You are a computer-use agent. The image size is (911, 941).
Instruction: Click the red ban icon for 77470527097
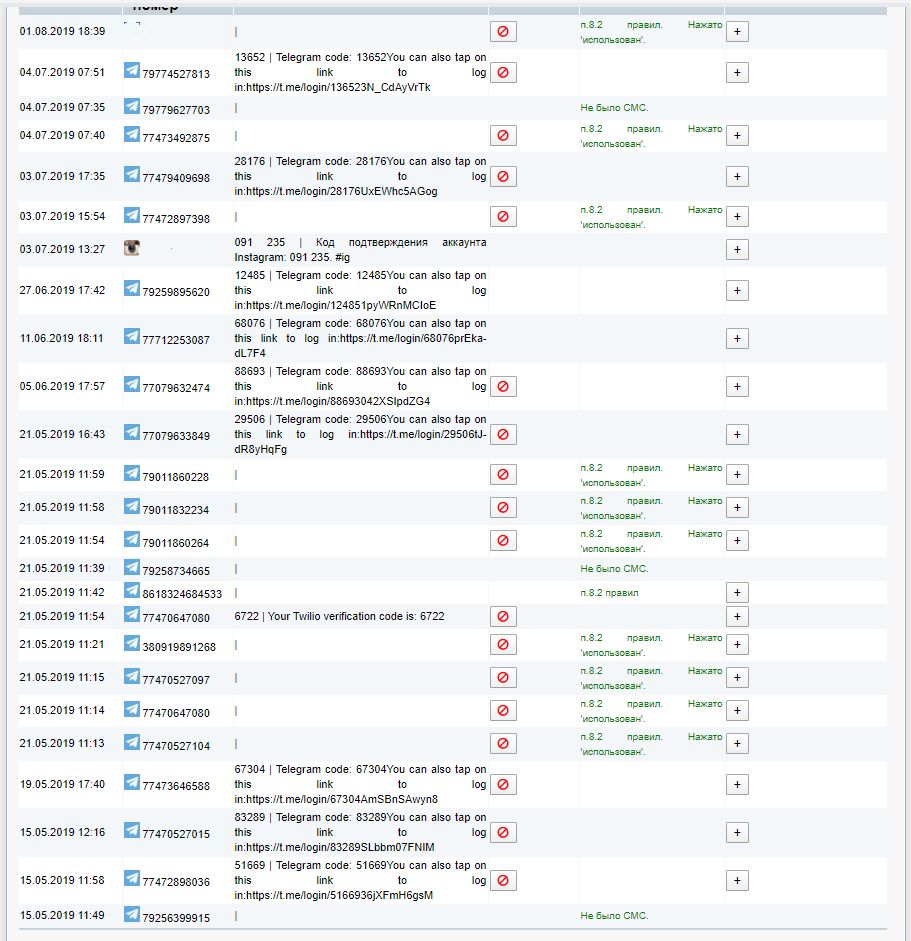pos(503,678)
